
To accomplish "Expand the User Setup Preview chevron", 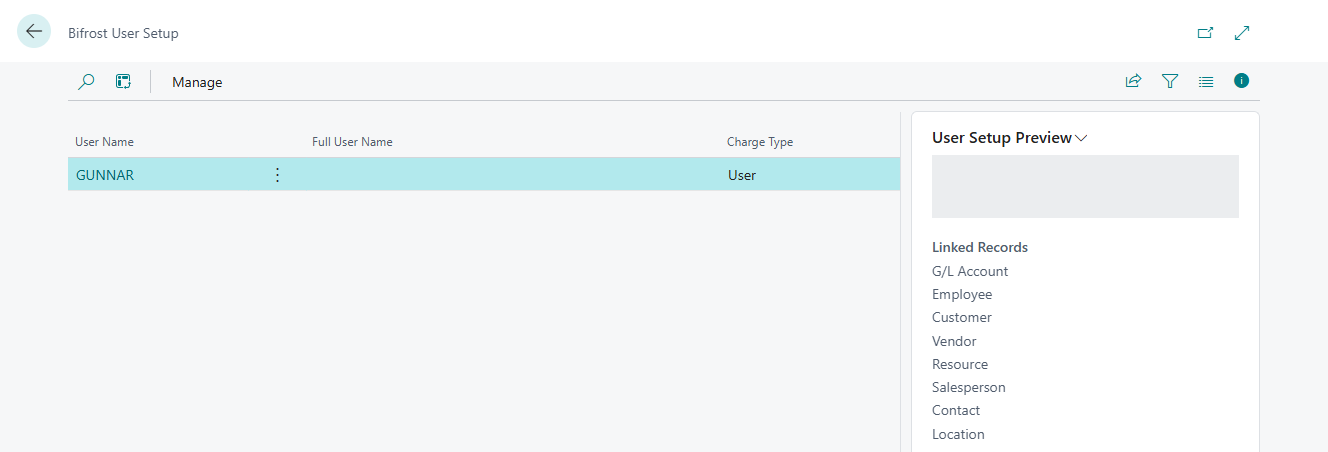I will coord(1081,139).
